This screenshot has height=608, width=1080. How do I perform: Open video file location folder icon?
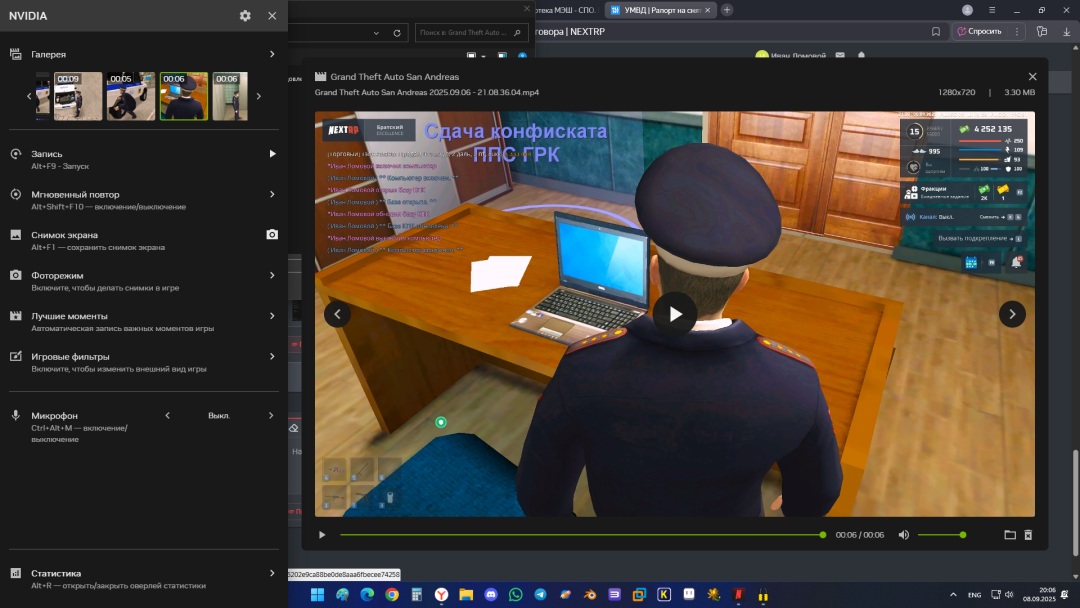click(1010, 535)
